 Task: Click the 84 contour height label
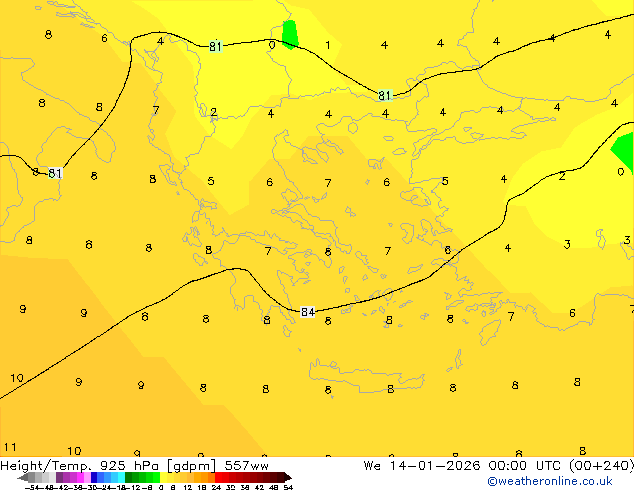click(x=308, y=312)
